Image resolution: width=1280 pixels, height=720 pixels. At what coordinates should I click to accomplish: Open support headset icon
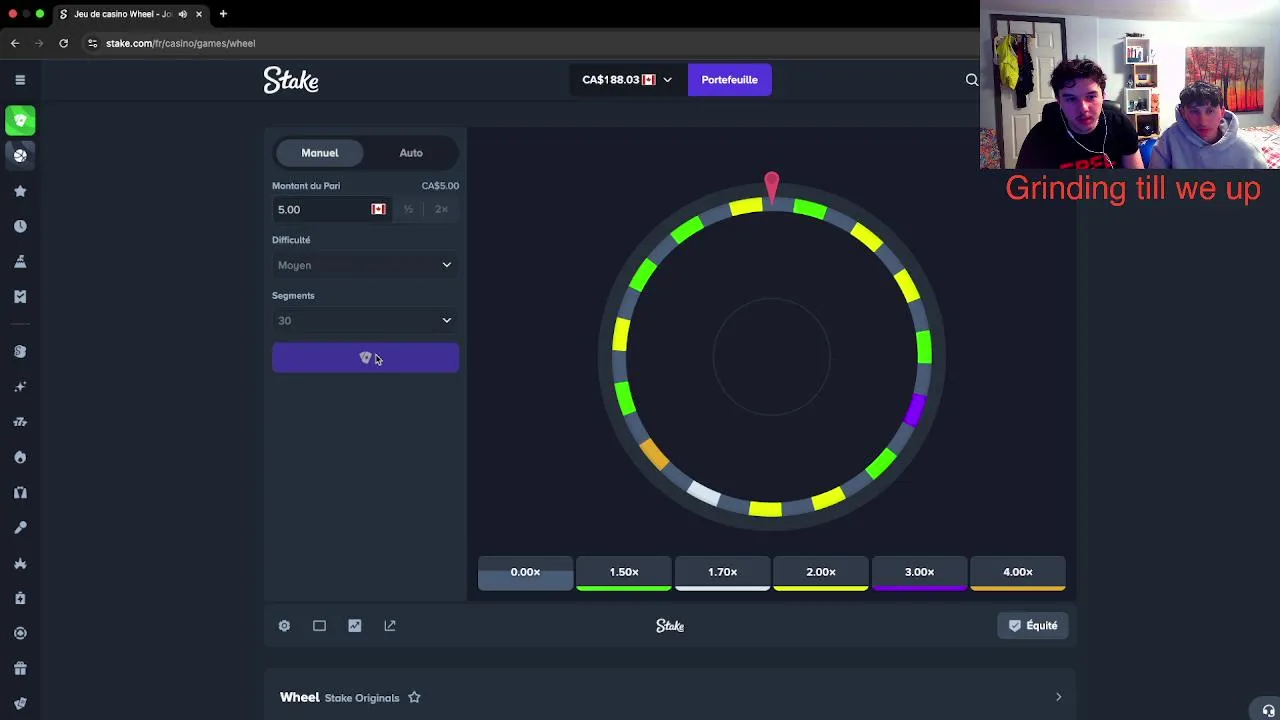(x=1268, y=710)
